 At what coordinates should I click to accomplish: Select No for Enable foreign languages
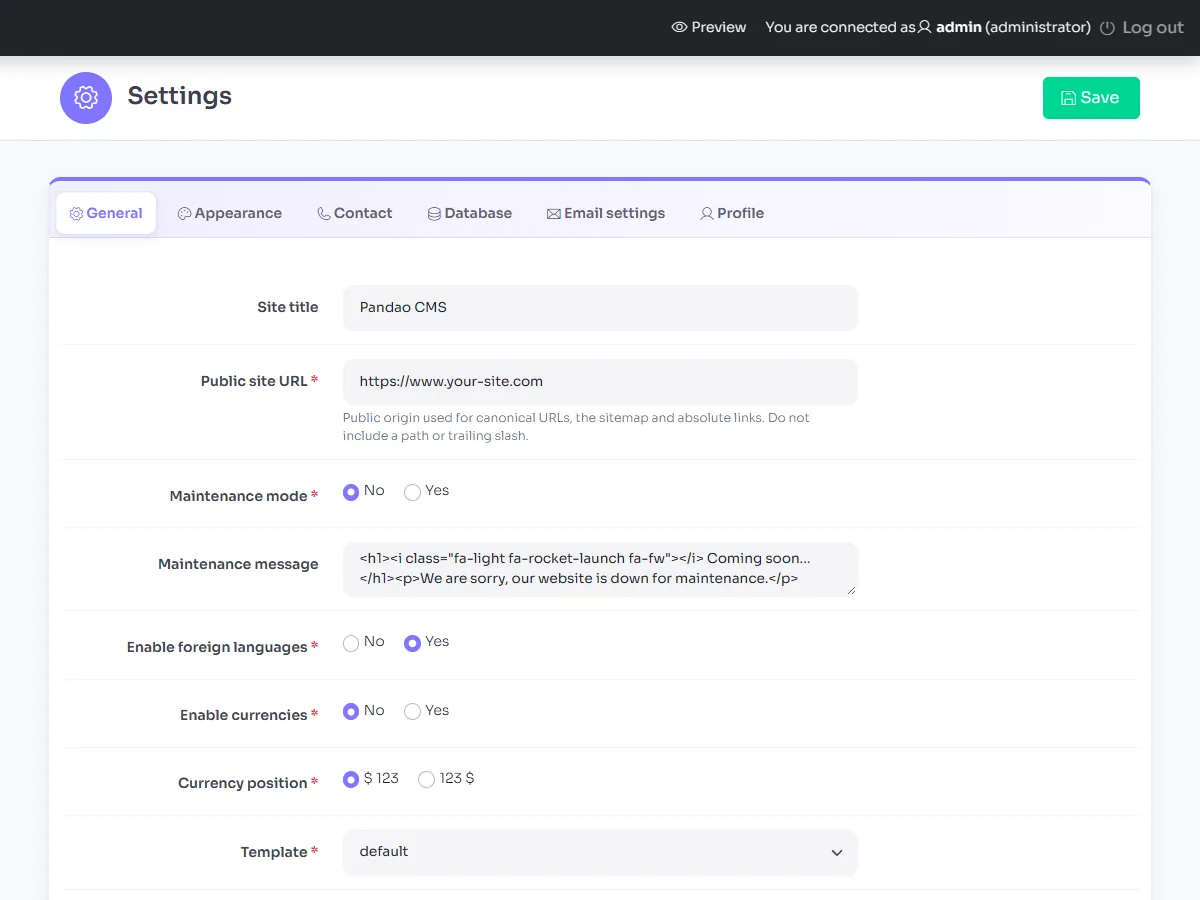point(351,643)
